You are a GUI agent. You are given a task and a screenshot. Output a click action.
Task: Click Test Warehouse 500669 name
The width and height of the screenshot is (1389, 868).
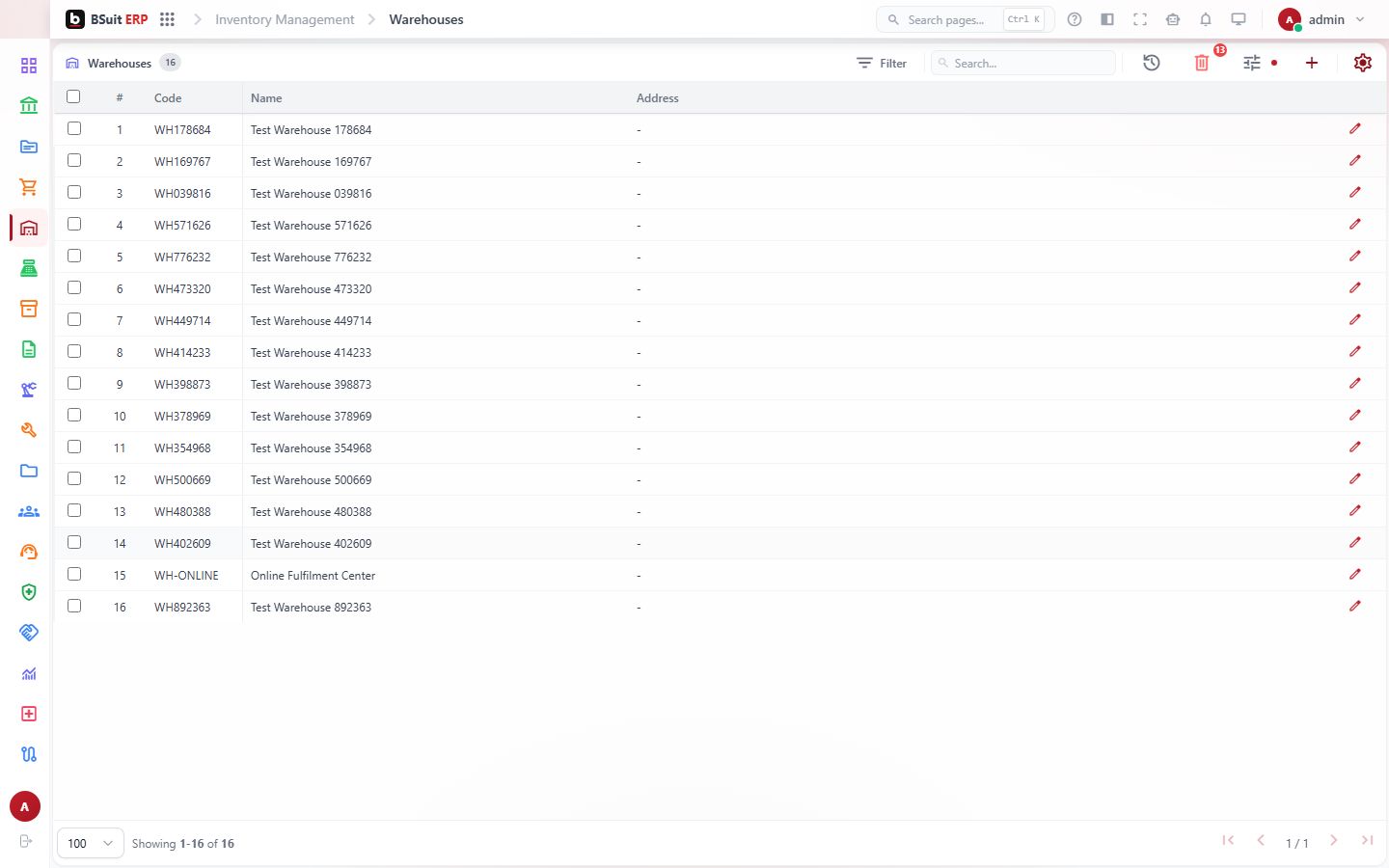[x=311, y=480]
